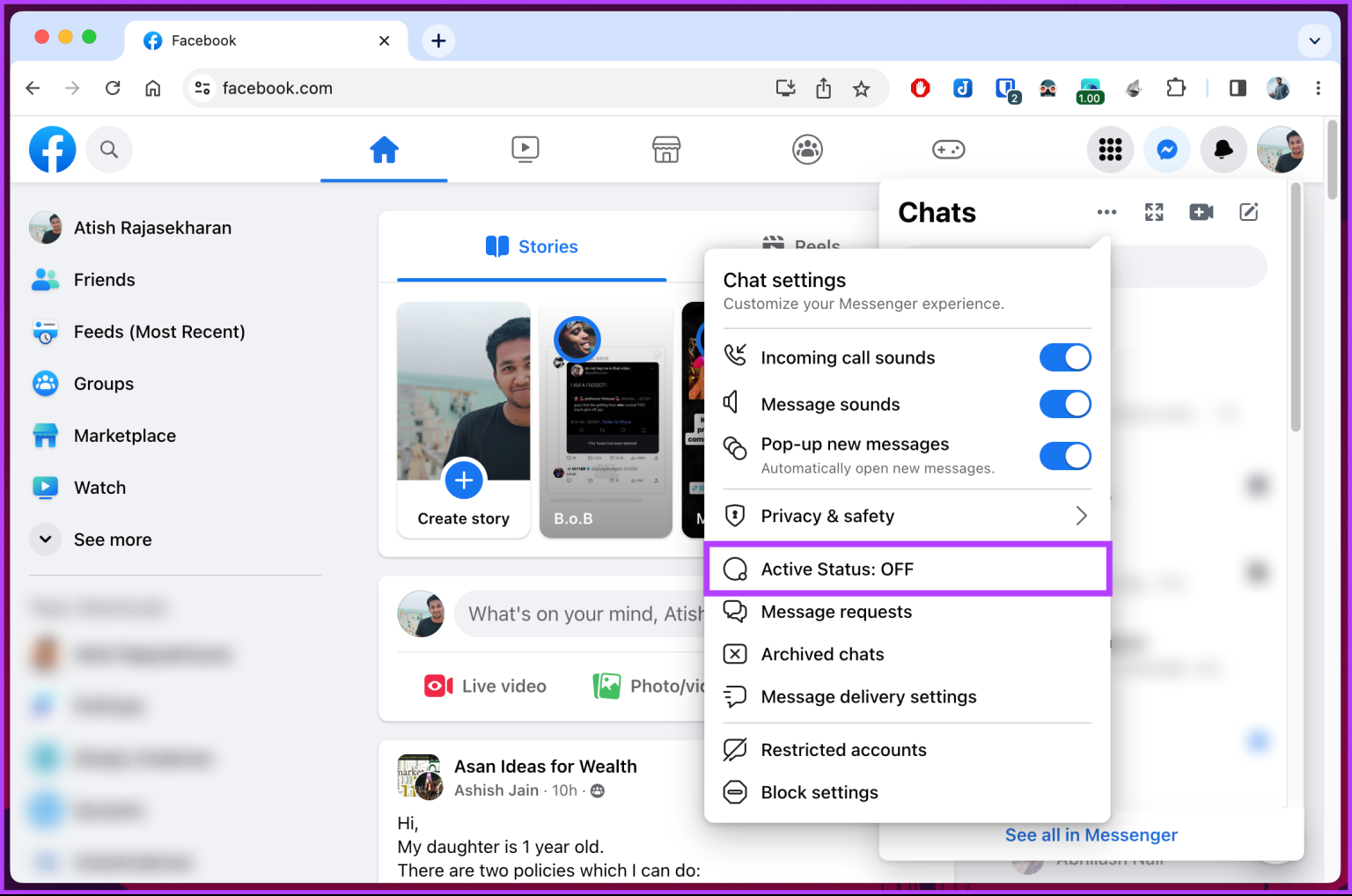Open Marketplace from the top navigation
This screenshot has height=896, width=1352.
666,150
